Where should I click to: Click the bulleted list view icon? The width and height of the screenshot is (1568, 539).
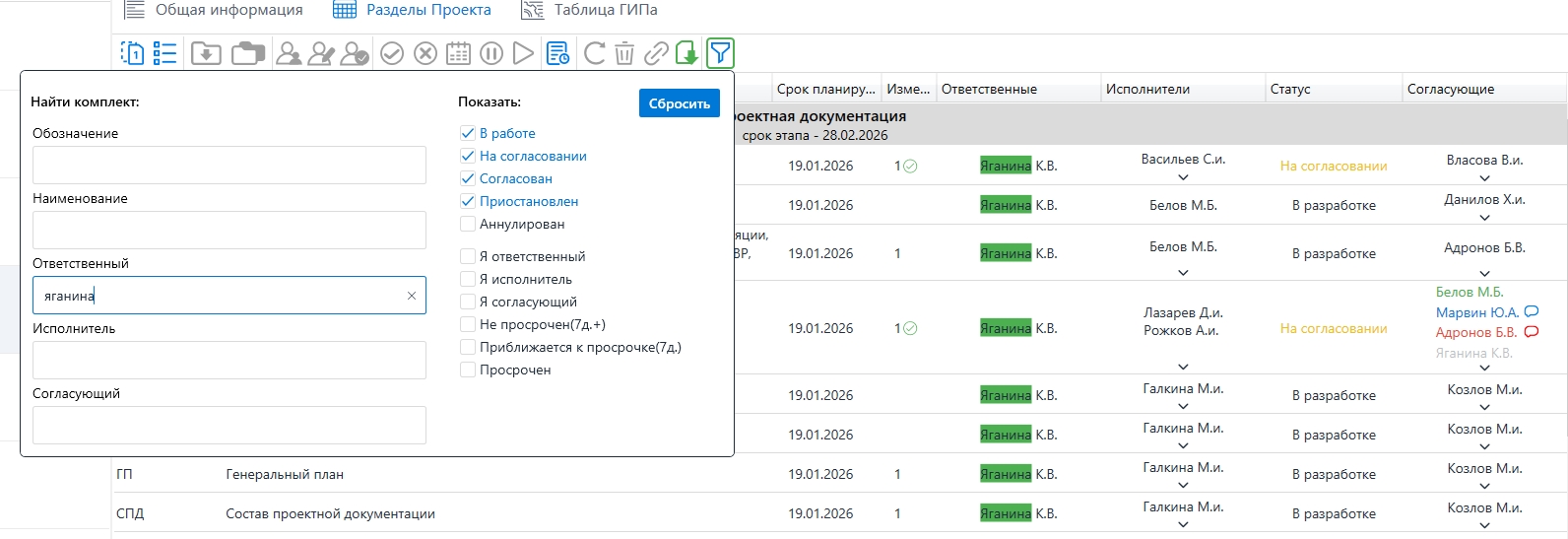coord(164,53)
